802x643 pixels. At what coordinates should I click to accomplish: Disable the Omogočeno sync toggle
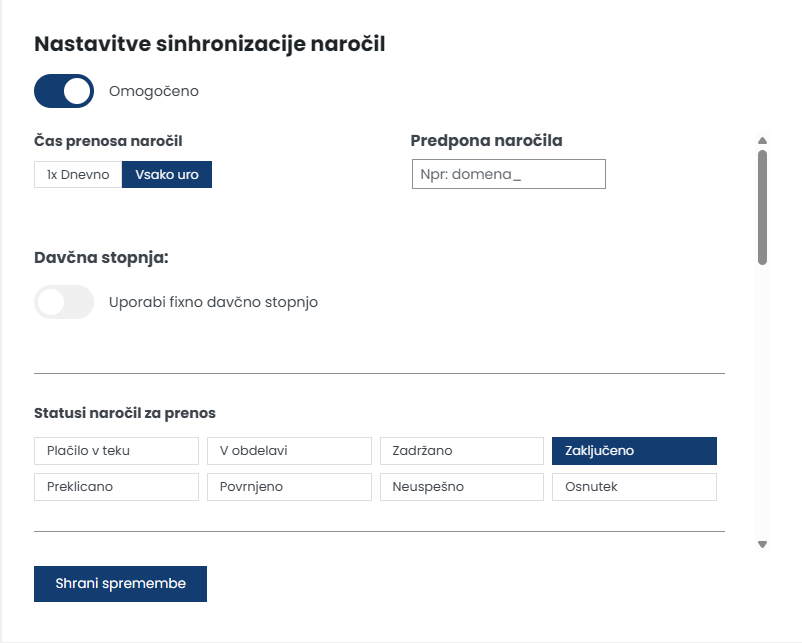click(64, 91)
